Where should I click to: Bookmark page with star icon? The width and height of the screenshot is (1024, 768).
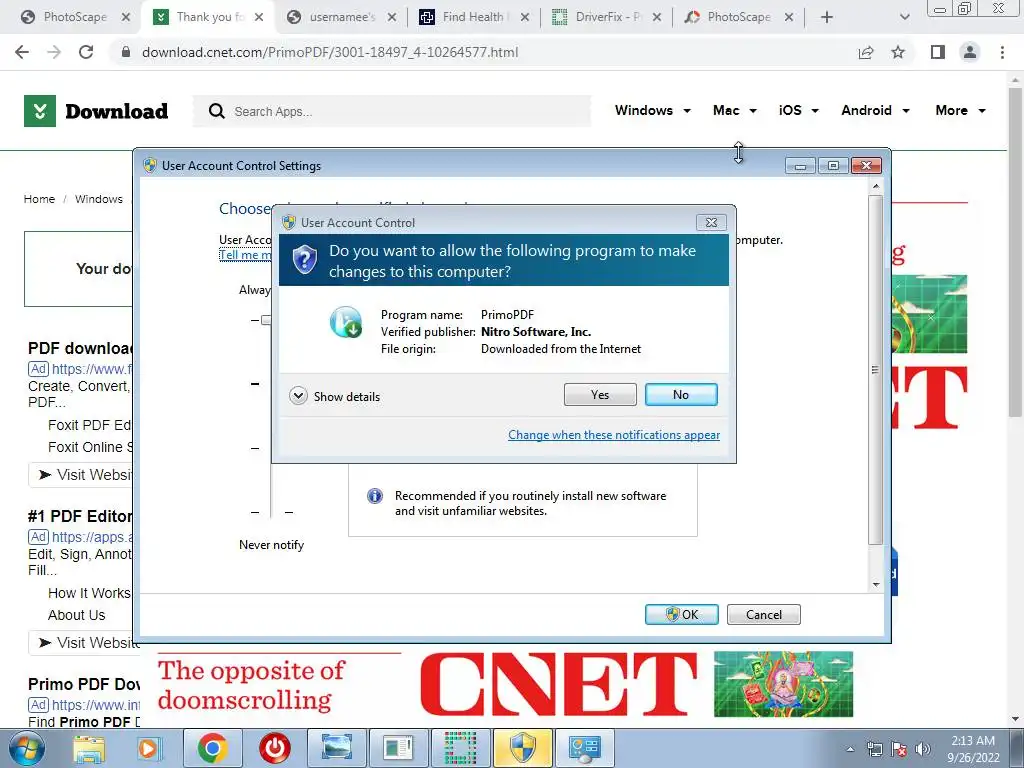(899, 52)
